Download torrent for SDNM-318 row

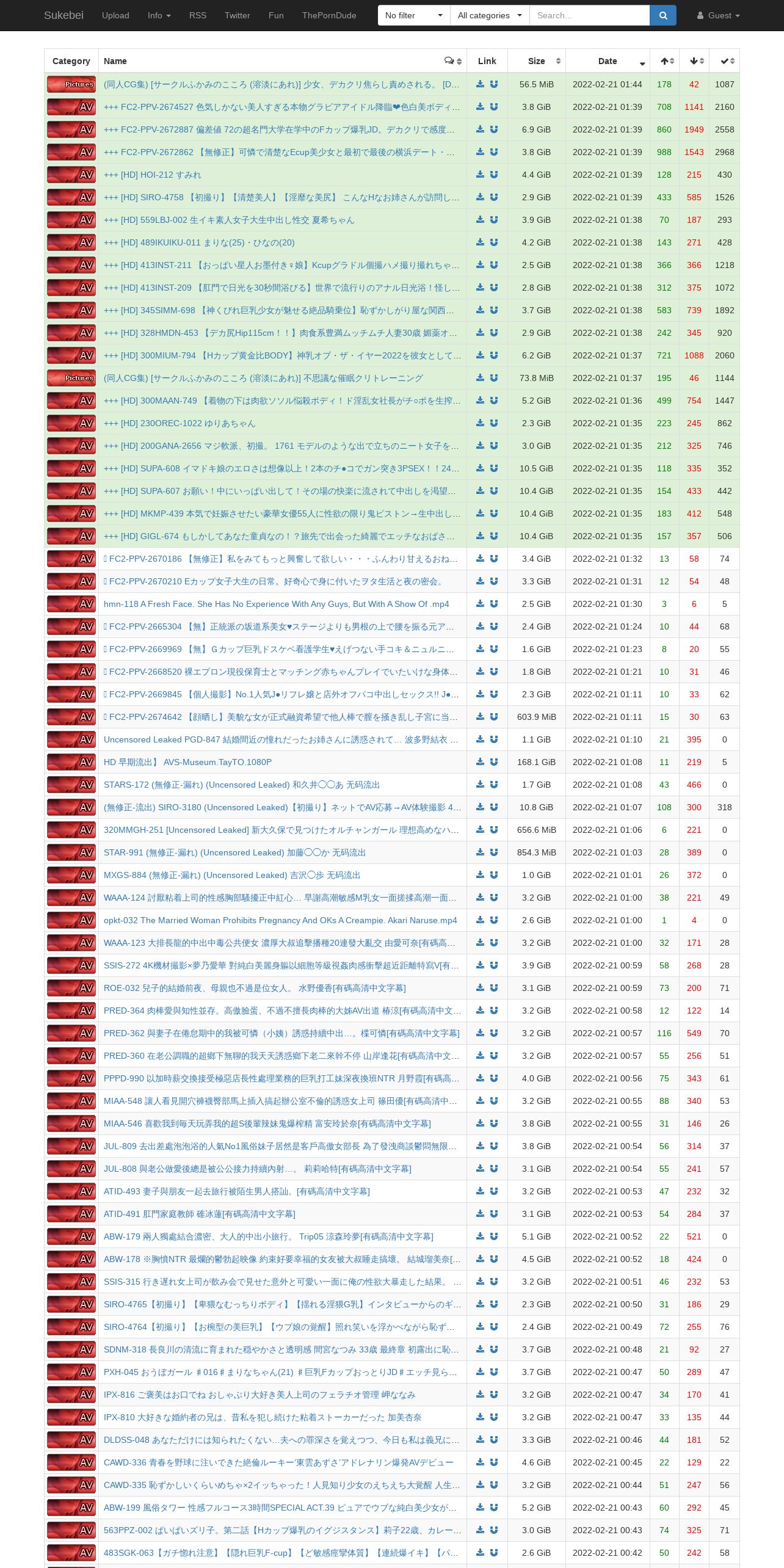point(481,1349)
